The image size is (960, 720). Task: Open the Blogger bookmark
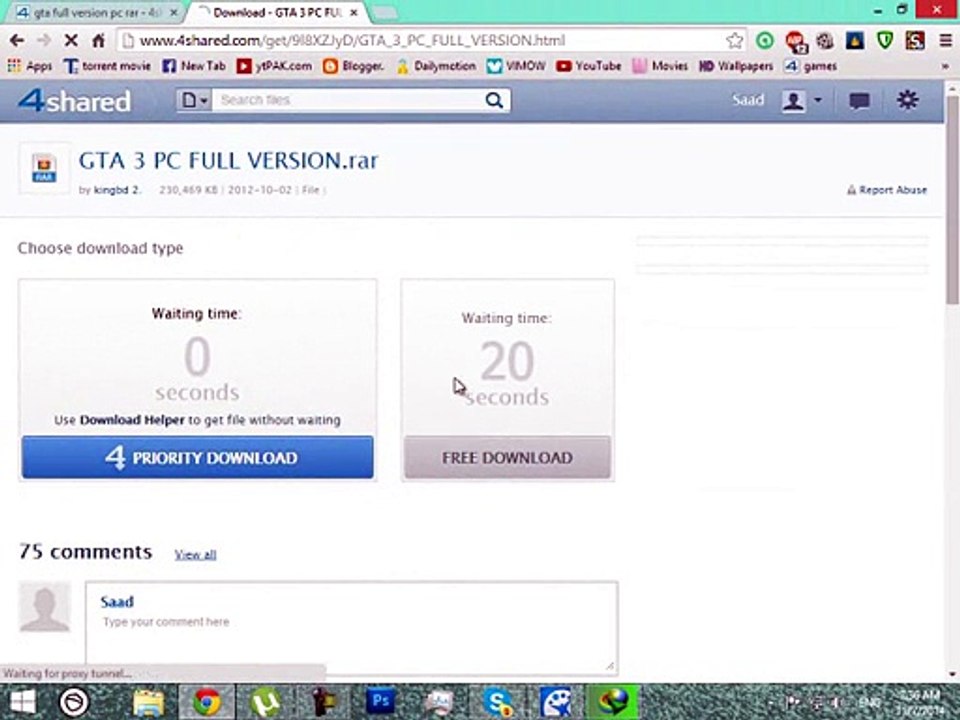coord(353,66)
